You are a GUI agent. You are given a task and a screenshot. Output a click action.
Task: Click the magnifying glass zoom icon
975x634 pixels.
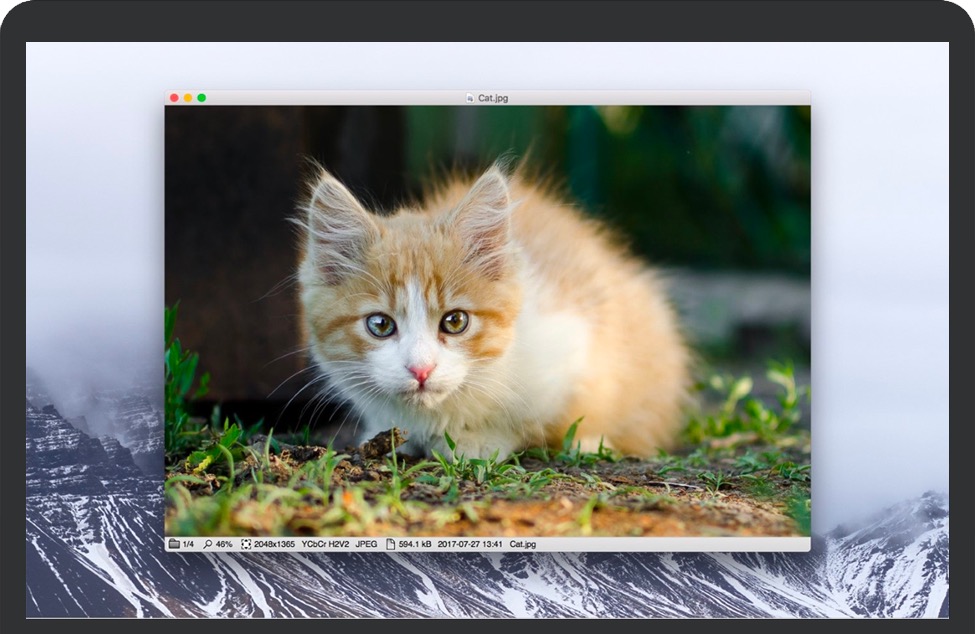coord(206,545)
